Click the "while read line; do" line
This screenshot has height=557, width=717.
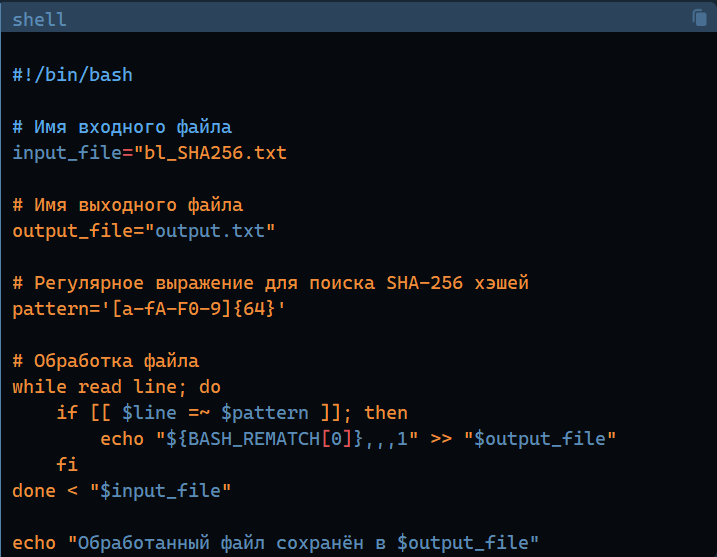tap(117, 387)
